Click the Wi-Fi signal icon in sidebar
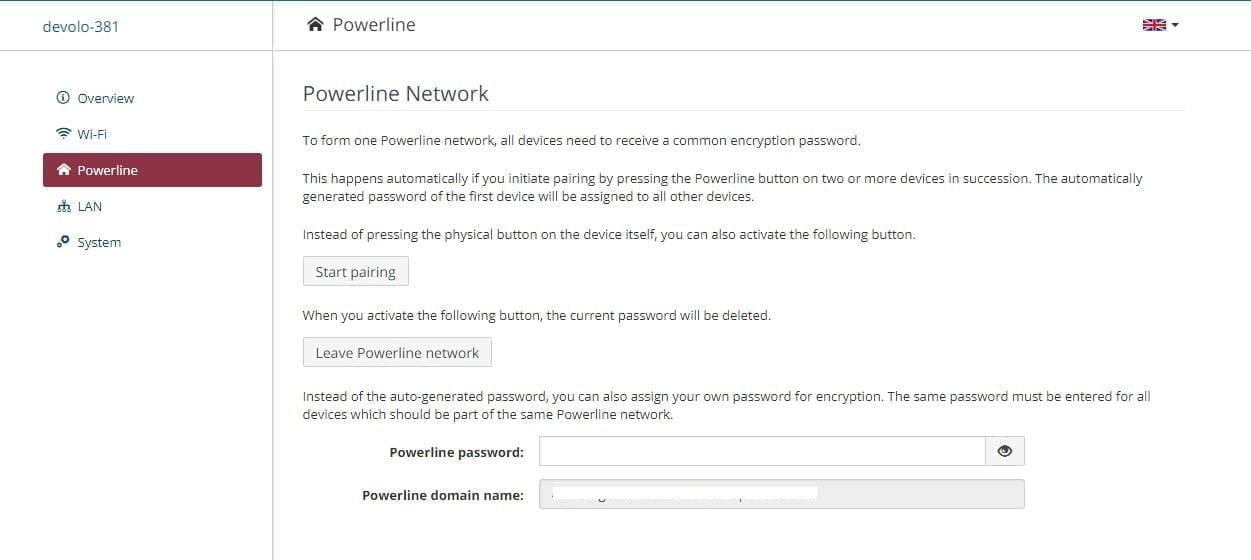The image size is (1251, 560). (64, 134)
